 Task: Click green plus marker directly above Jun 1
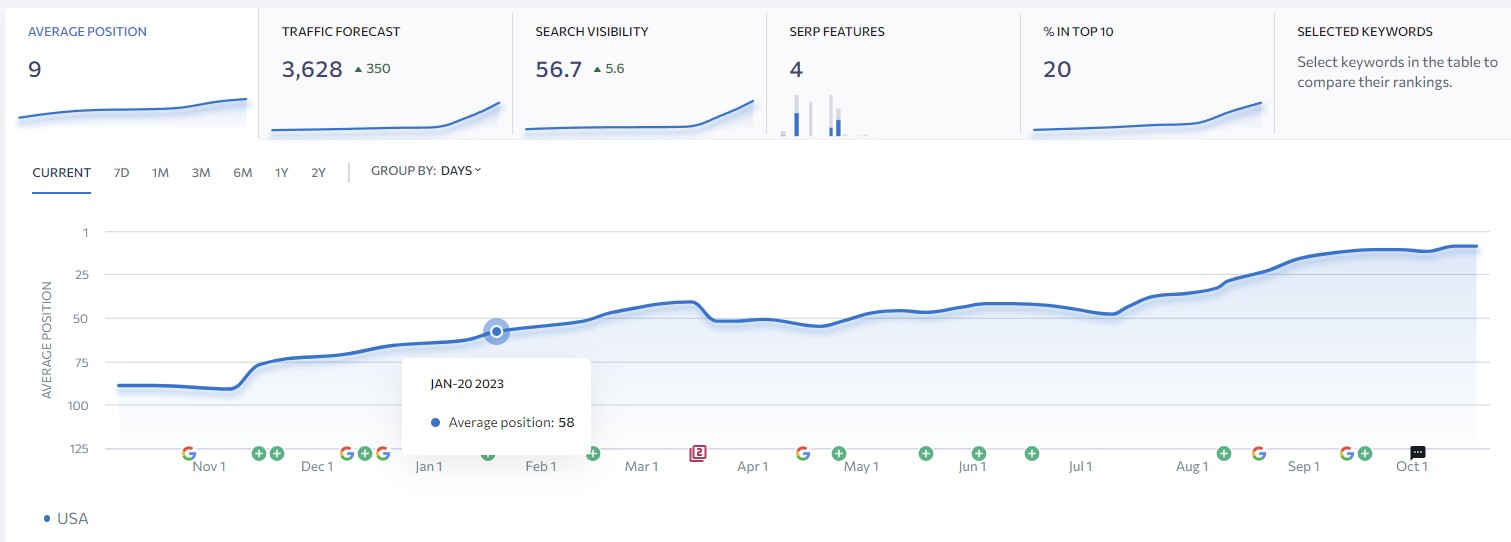click(x=979, y=453)
